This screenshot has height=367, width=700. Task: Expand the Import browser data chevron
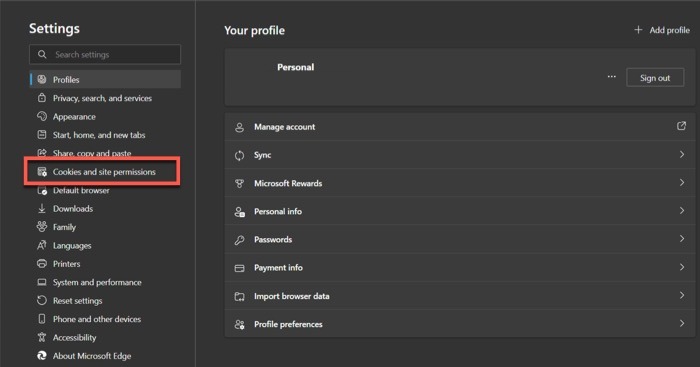682,295
